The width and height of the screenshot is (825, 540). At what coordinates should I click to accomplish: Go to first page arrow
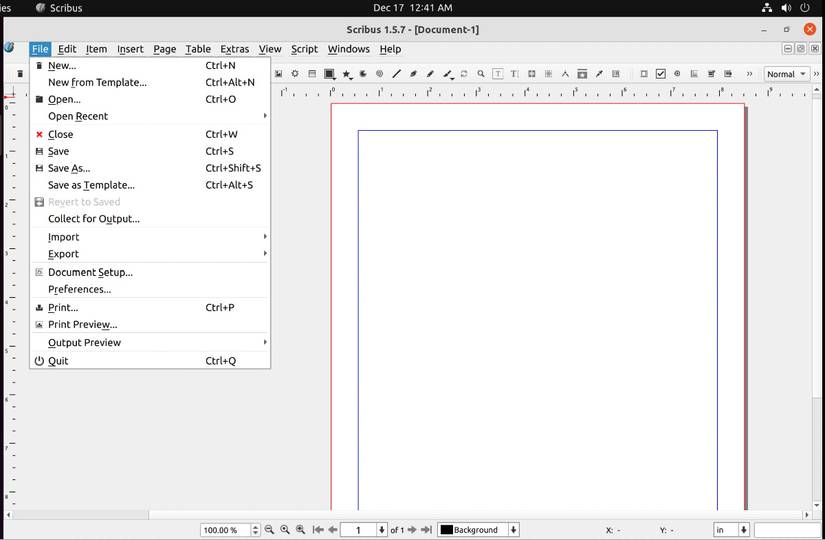(318, 529)
